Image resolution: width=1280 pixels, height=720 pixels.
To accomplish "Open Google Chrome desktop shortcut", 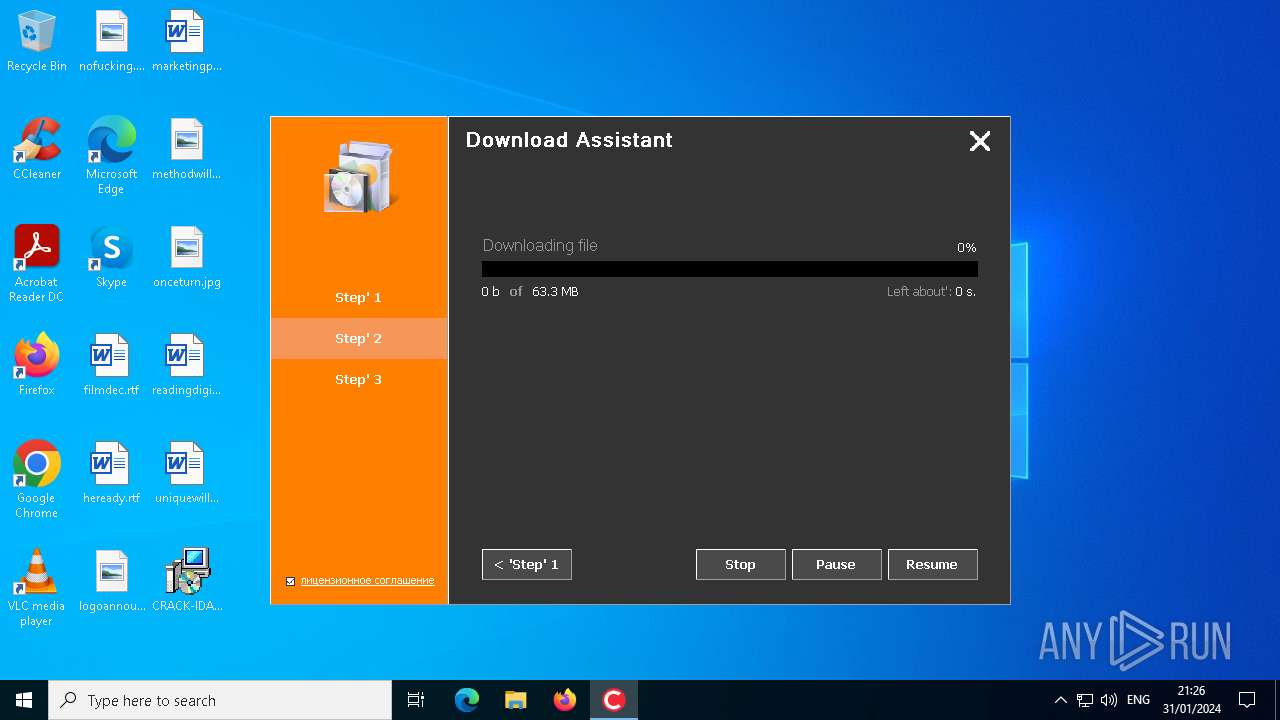I will [x=37, y=481].
